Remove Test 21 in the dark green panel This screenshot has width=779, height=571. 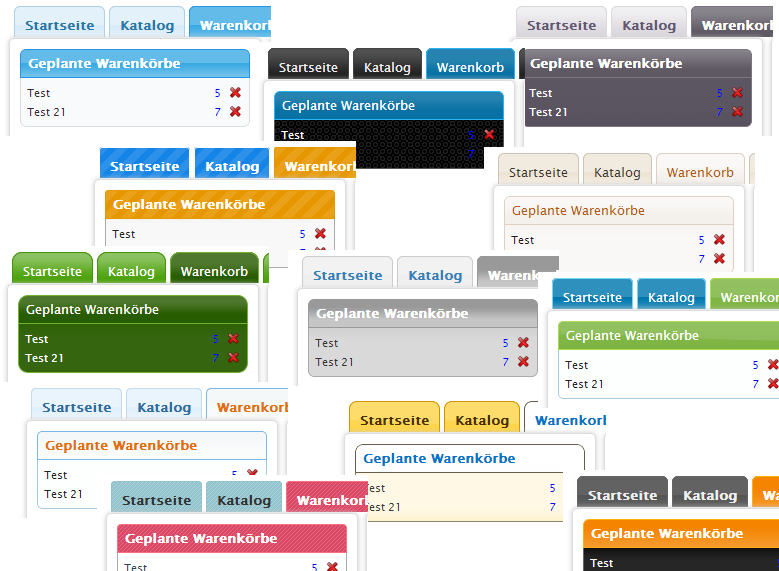tap(233, 358)
